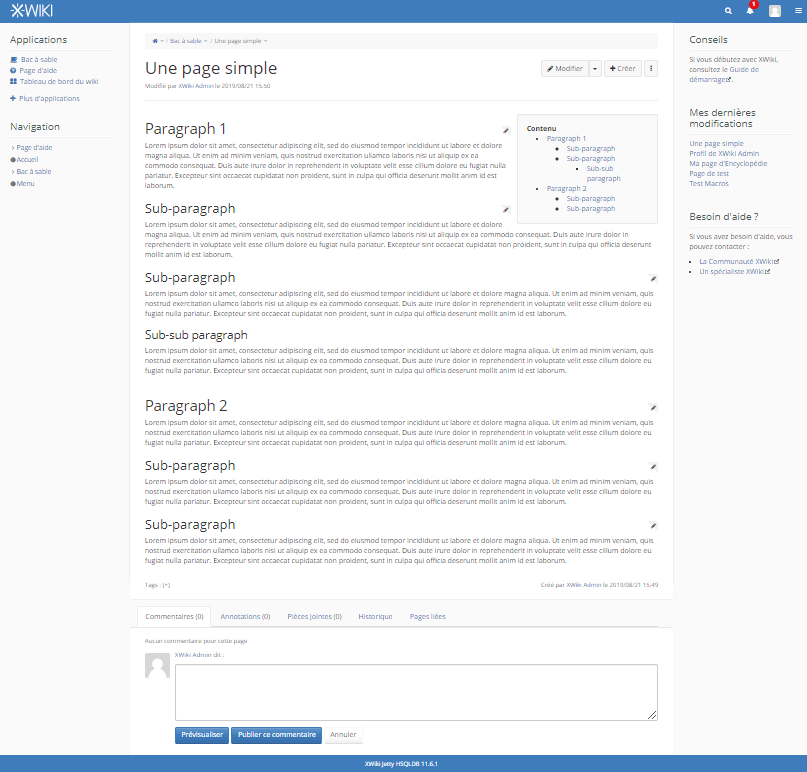Click the Créer button

pyautogui.click(x=623, y=68)
